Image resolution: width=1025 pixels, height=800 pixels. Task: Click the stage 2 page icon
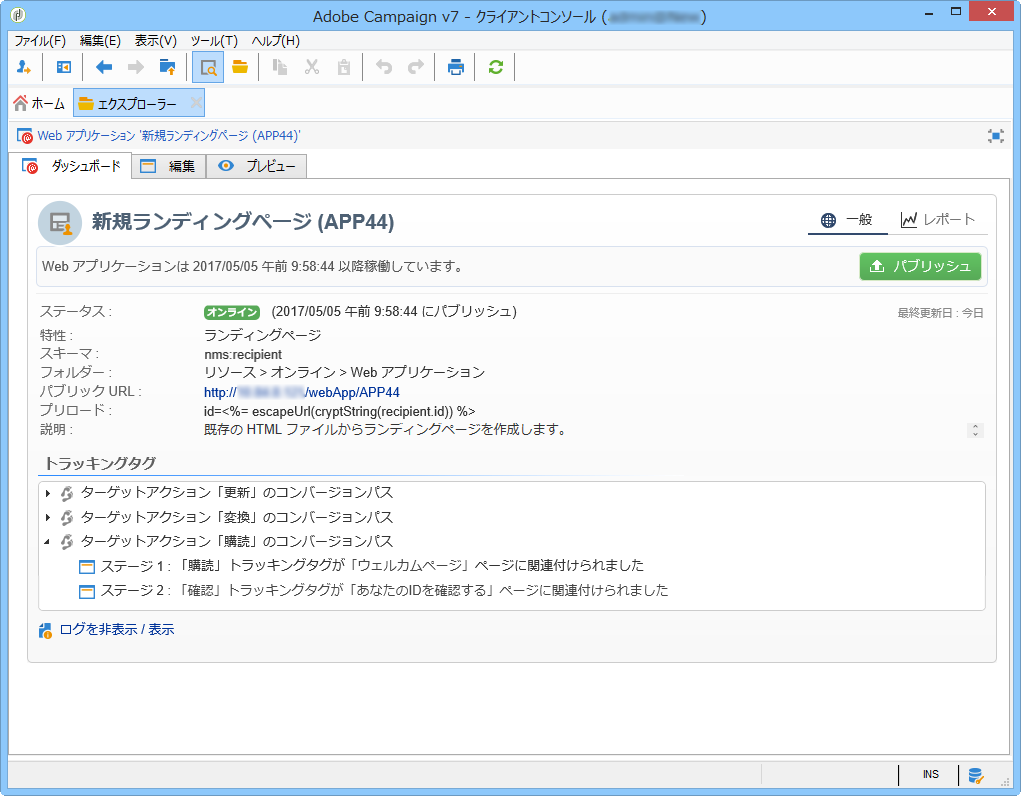[x=87, y=592]
